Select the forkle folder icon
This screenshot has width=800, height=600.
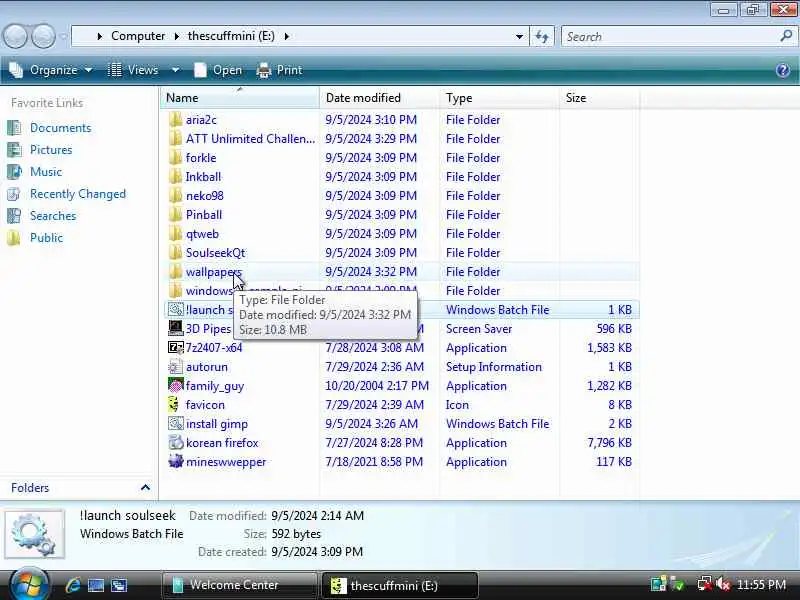(176, 158)
